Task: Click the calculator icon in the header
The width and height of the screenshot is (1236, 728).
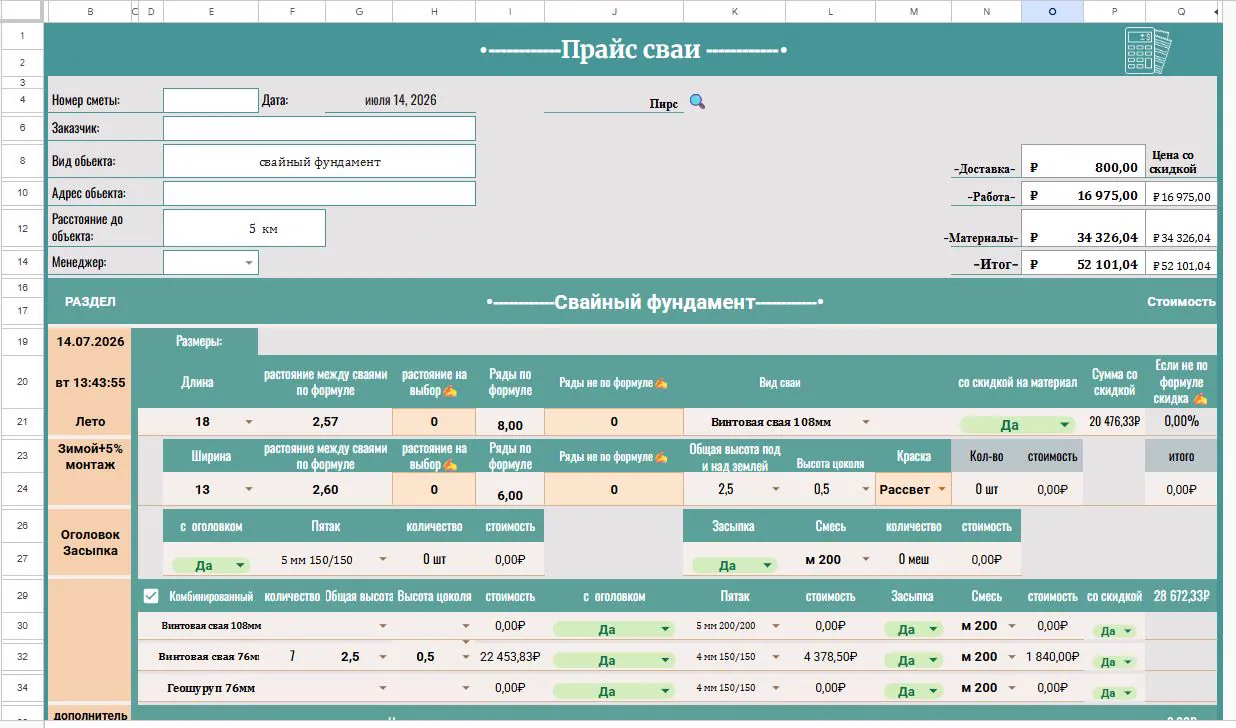Action: click(x=1147, y=50)
